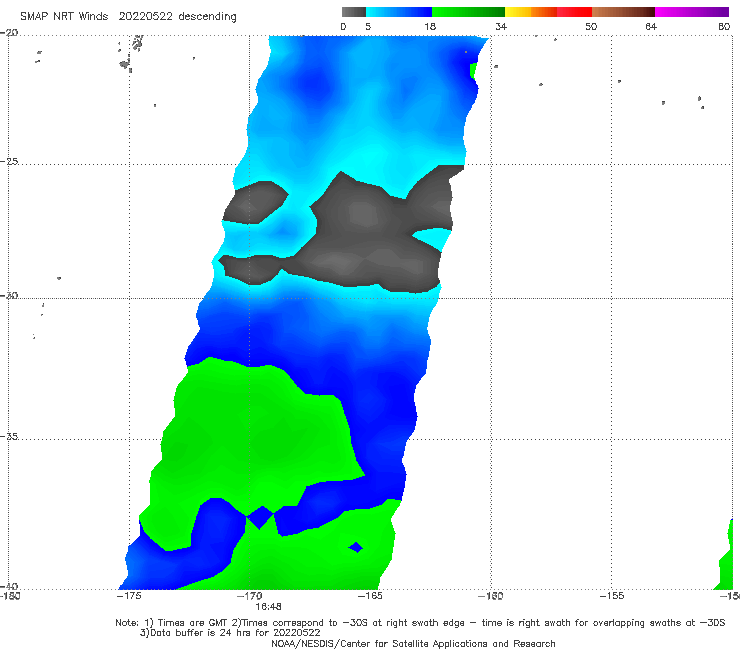Click the 'Data buffer is 24 hrs' note

pyautogui.click(x=230, y=633)
